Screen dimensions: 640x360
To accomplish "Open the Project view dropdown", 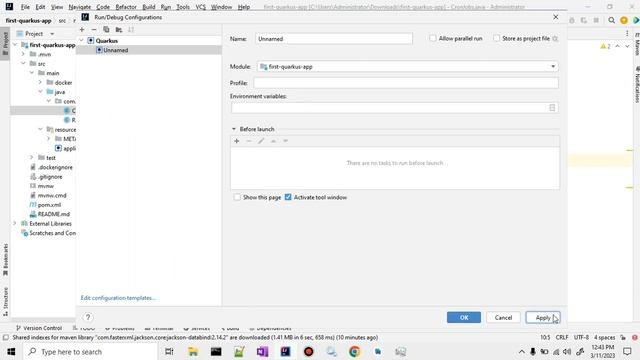I will coord(52,34).
